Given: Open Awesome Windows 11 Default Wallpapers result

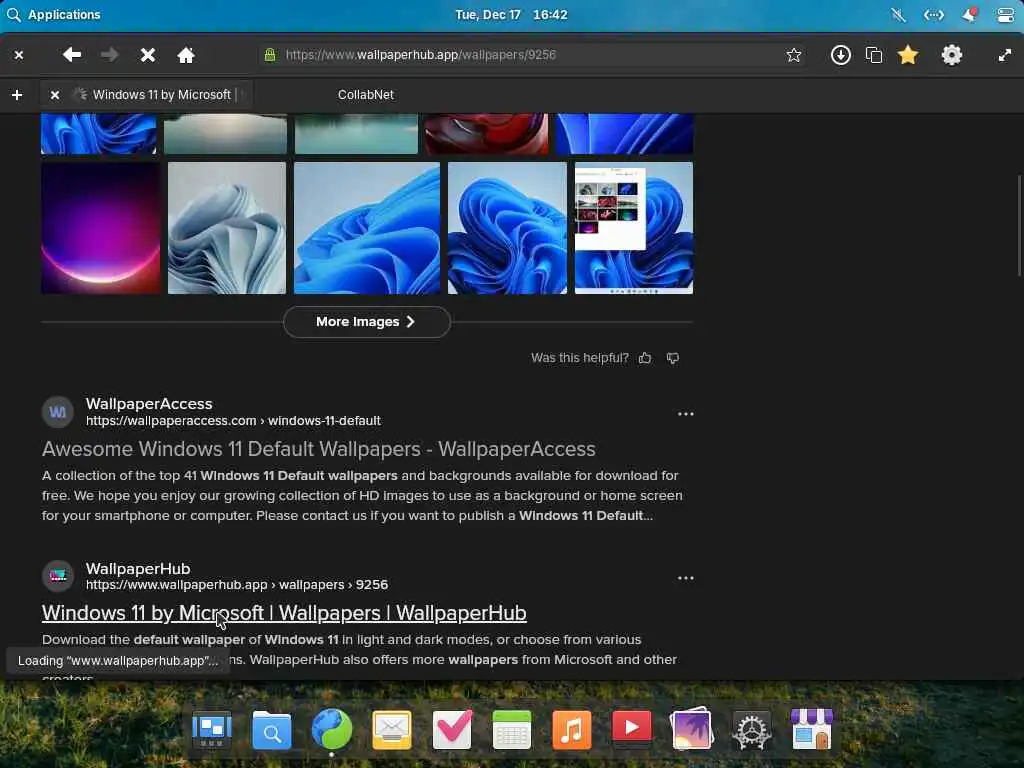Looking at the screenshot, I should [319, 449].
